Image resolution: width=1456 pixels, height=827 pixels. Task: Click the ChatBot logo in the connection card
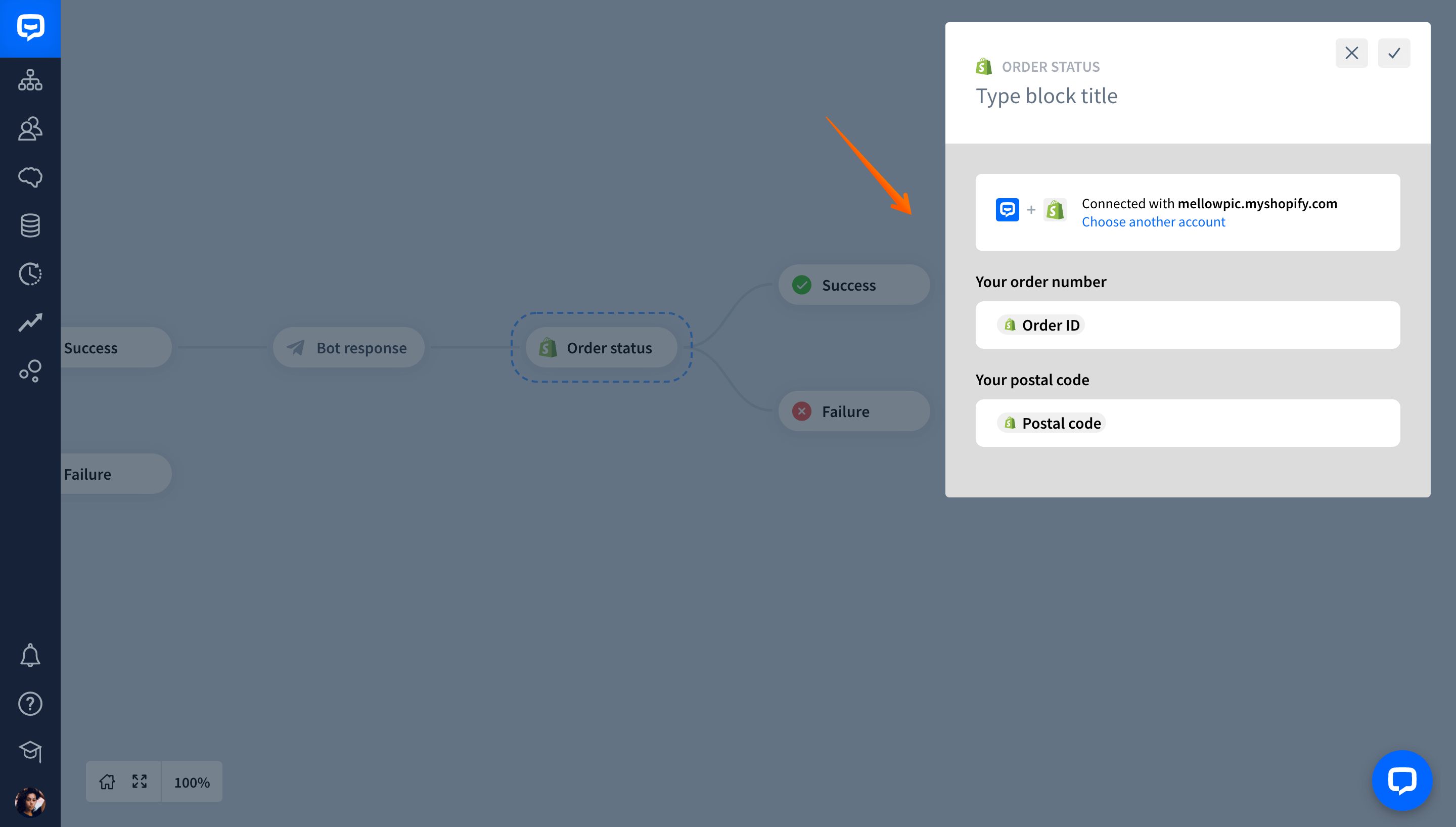[x=1008, y=210]
